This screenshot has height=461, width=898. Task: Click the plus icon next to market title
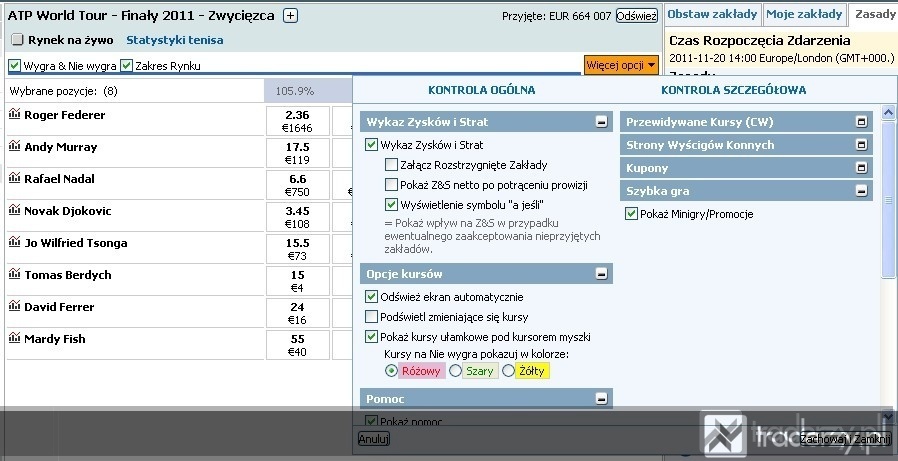290,16
